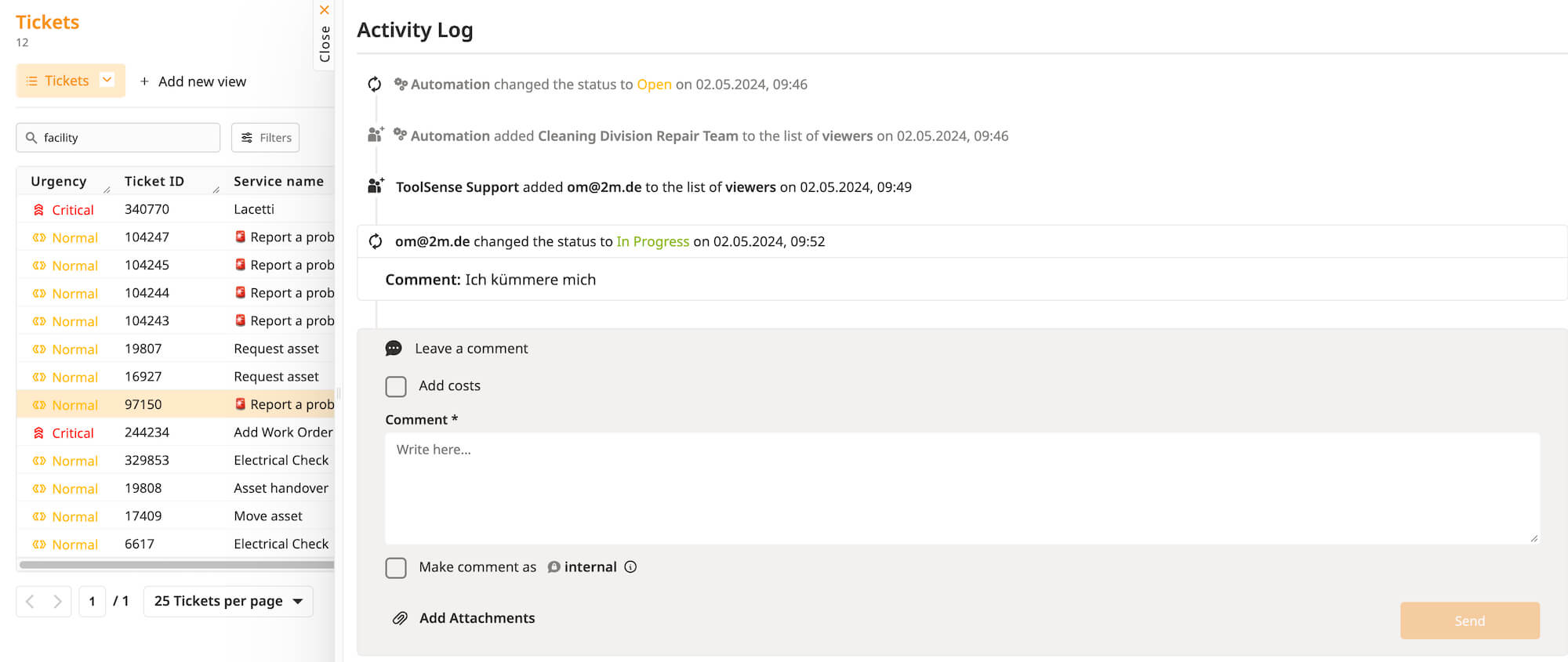Click the horizontal scrollbar under ticket table
The height and width of the screenshot is (662, 1568).
coord(176,564)
